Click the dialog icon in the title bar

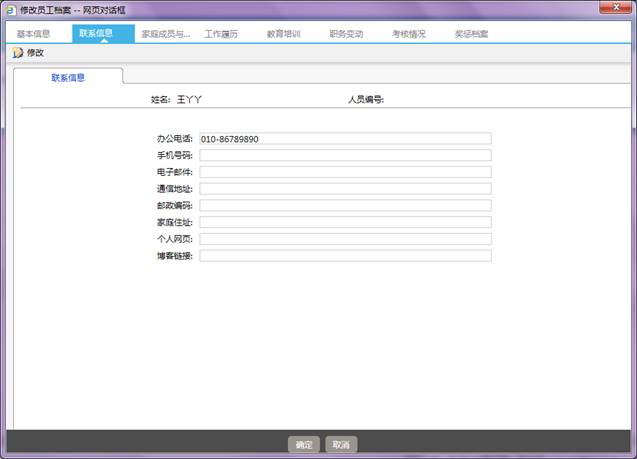[11, 9]
